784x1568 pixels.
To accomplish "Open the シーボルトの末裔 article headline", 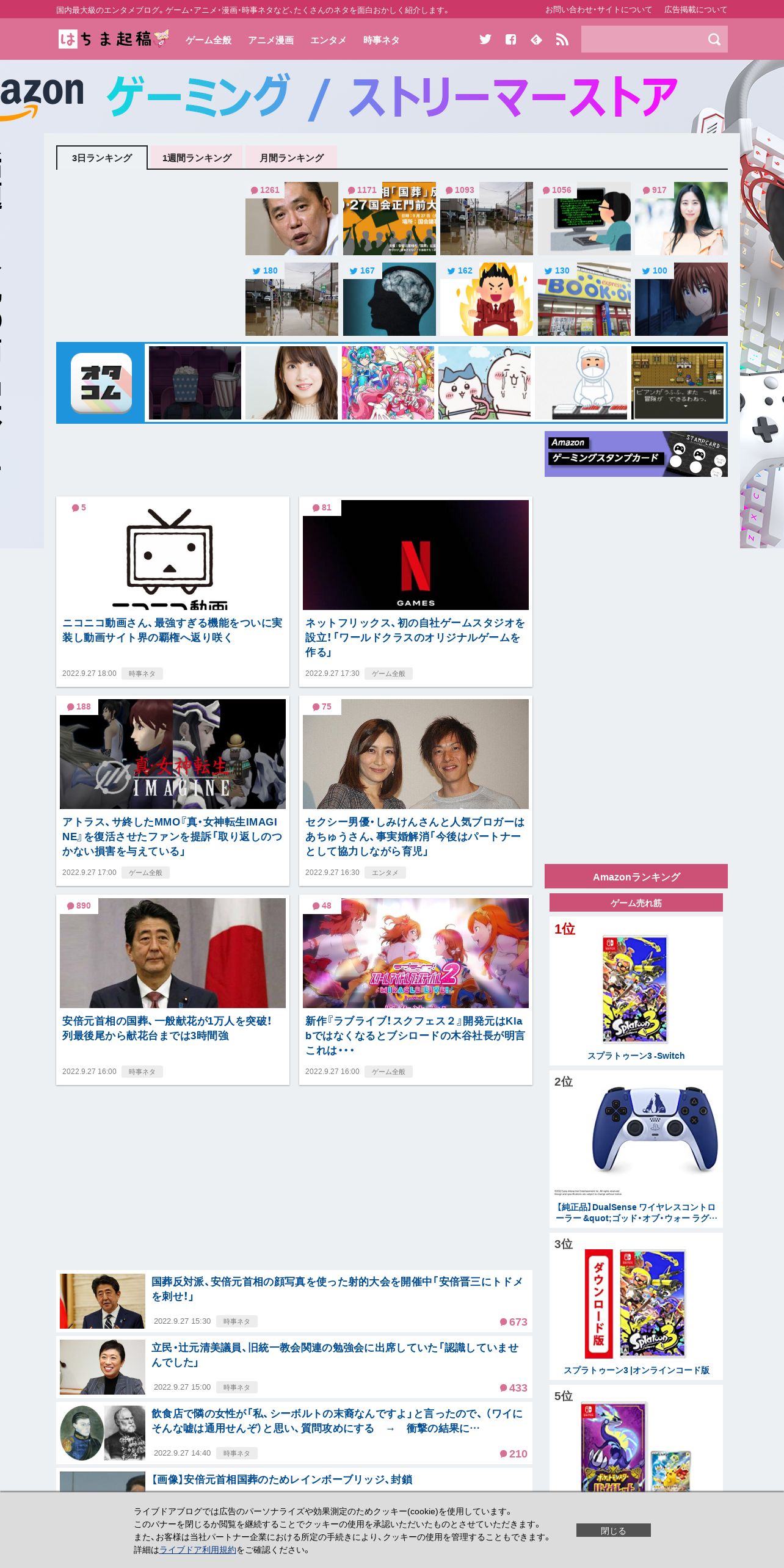I will coord(338,1421).
